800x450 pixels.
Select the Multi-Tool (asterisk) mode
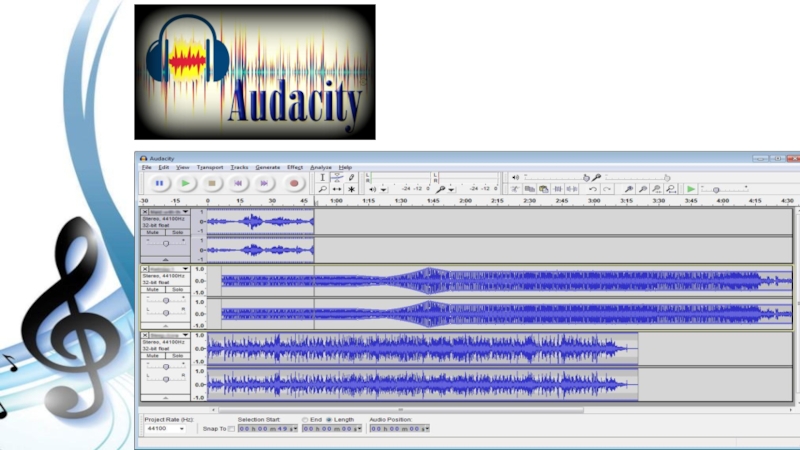point(351,189)
